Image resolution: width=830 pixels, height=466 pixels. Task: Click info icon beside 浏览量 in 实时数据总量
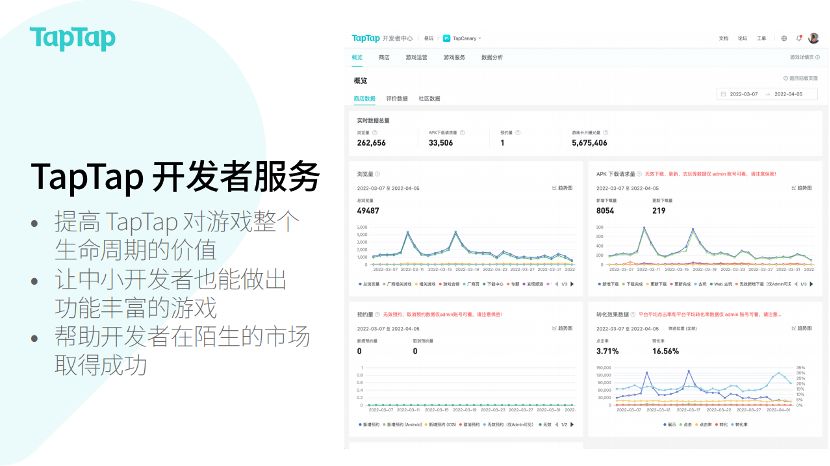coord(375,132)
